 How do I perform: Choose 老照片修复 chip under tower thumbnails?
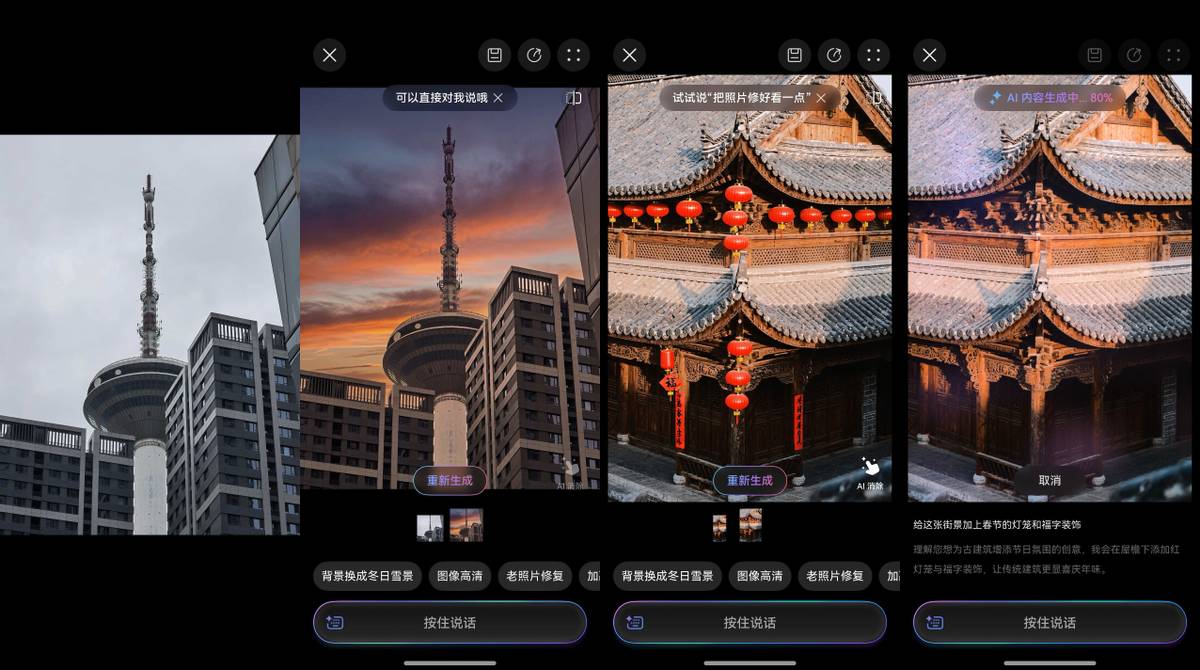coord(535,576)
